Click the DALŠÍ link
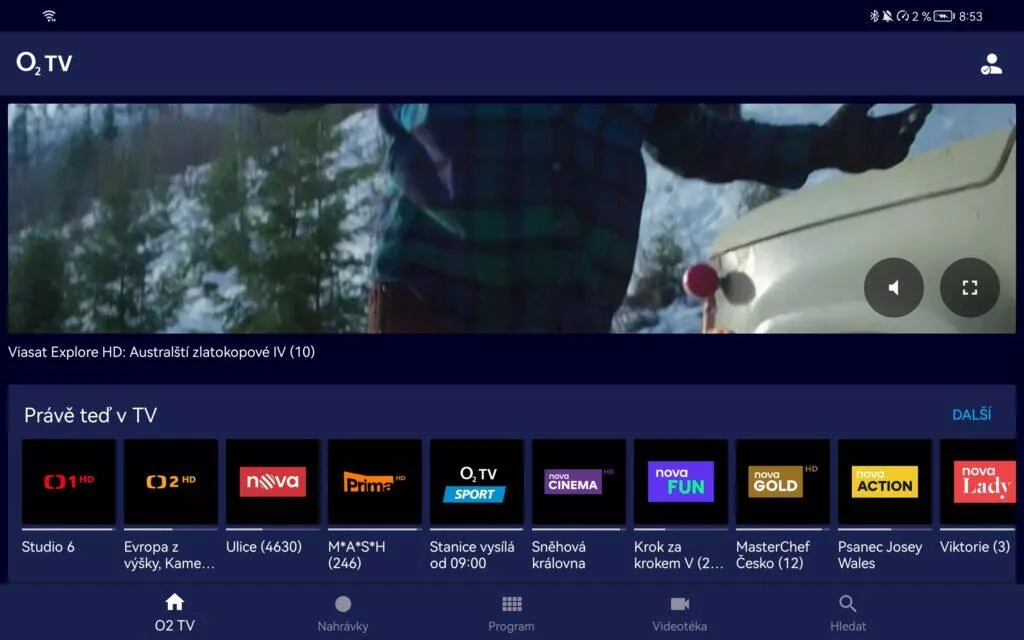The height and width of the screenshot is (640, 1024). click(x=972, y=415)
